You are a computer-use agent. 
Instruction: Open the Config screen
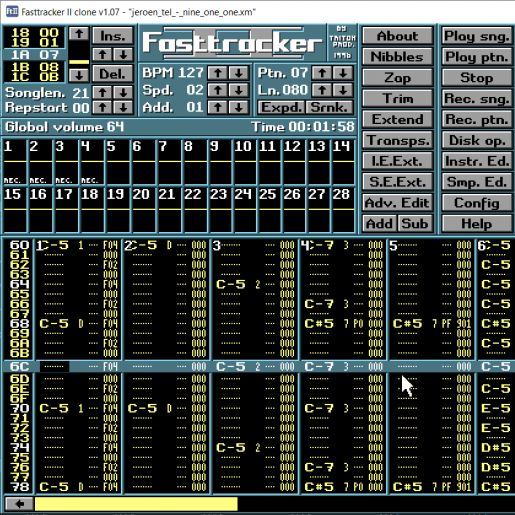click(x=477, y=203)
